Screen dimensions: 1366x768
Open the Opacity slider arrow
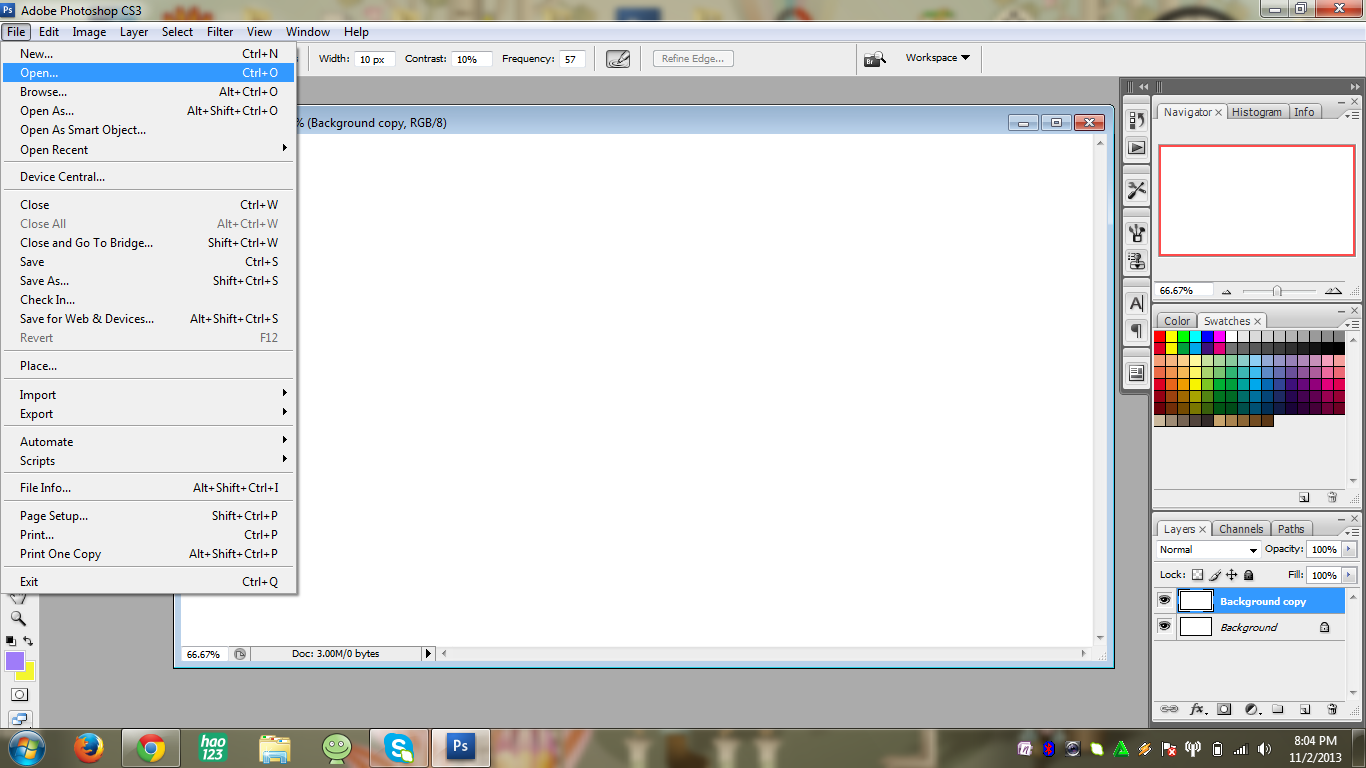point(1350,549)
